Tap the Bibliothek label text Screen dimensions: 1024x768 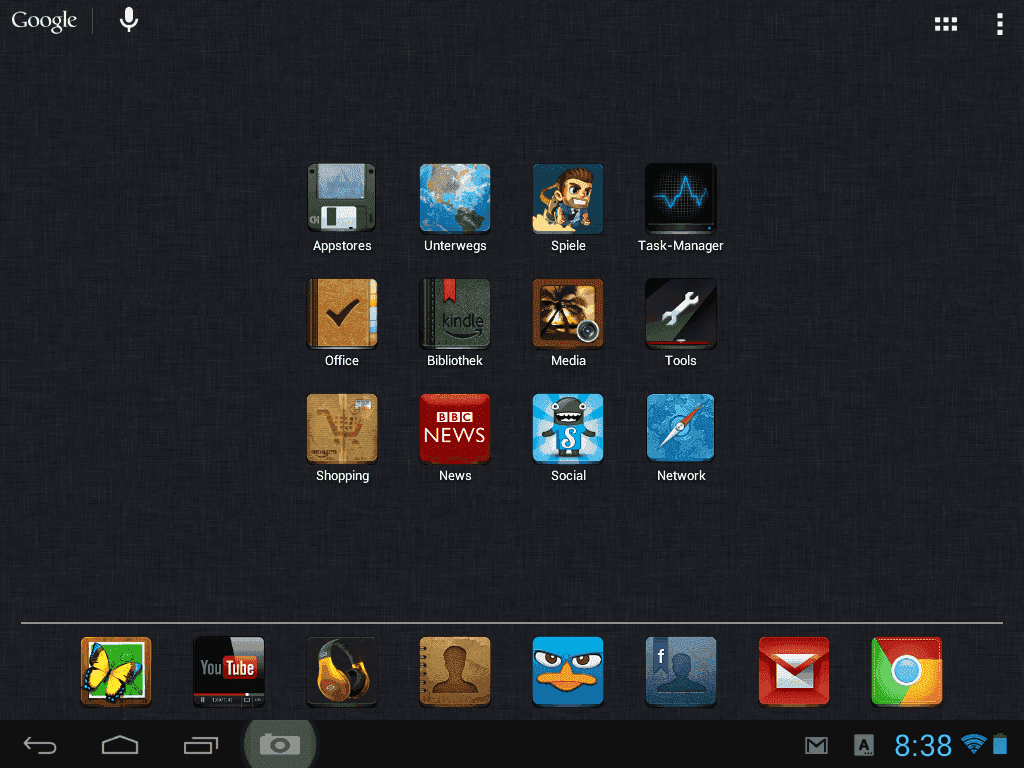(455, 361)
